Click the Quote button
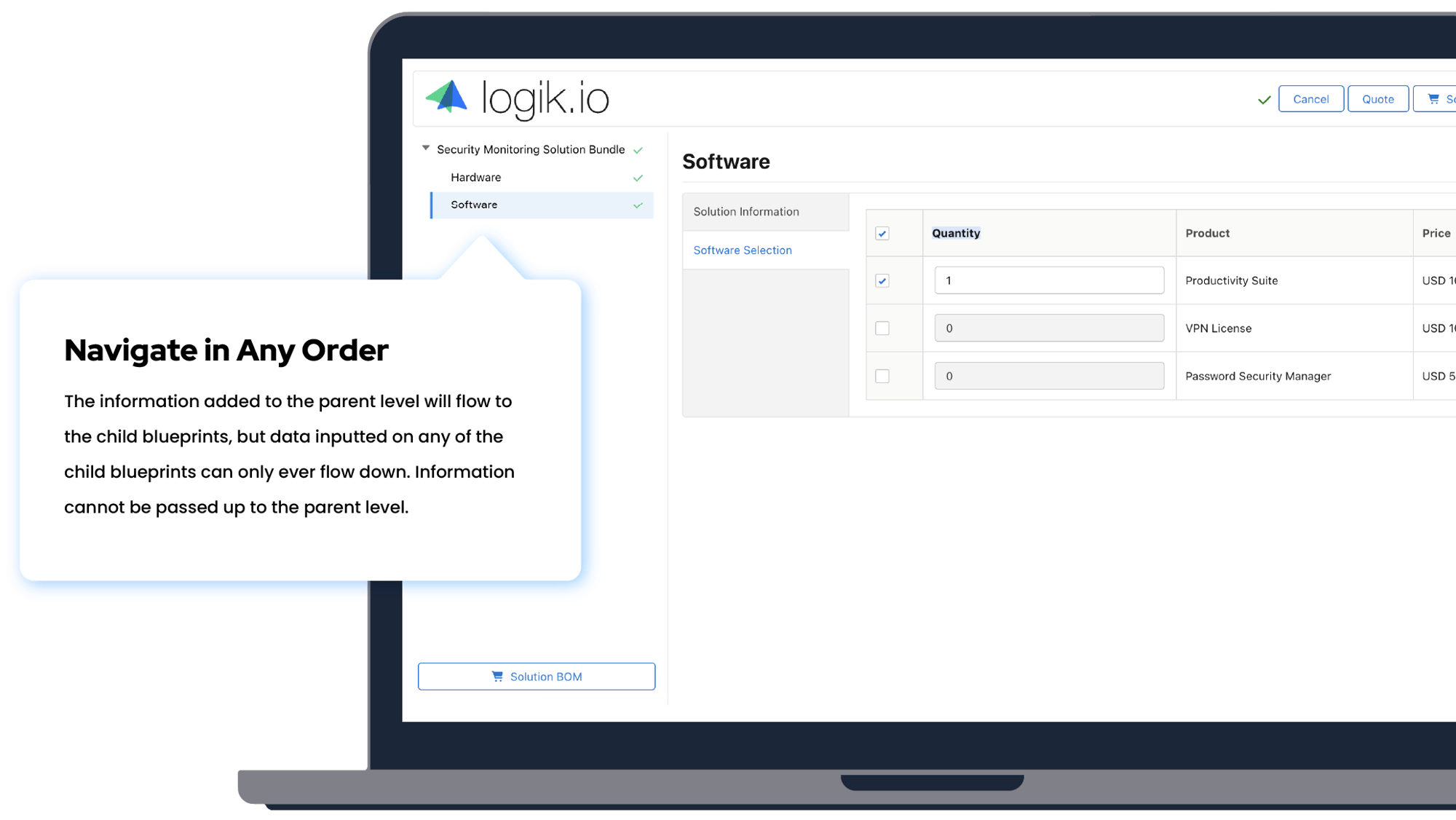Viewport: 1456px width, 820px height. [1377, 99]
